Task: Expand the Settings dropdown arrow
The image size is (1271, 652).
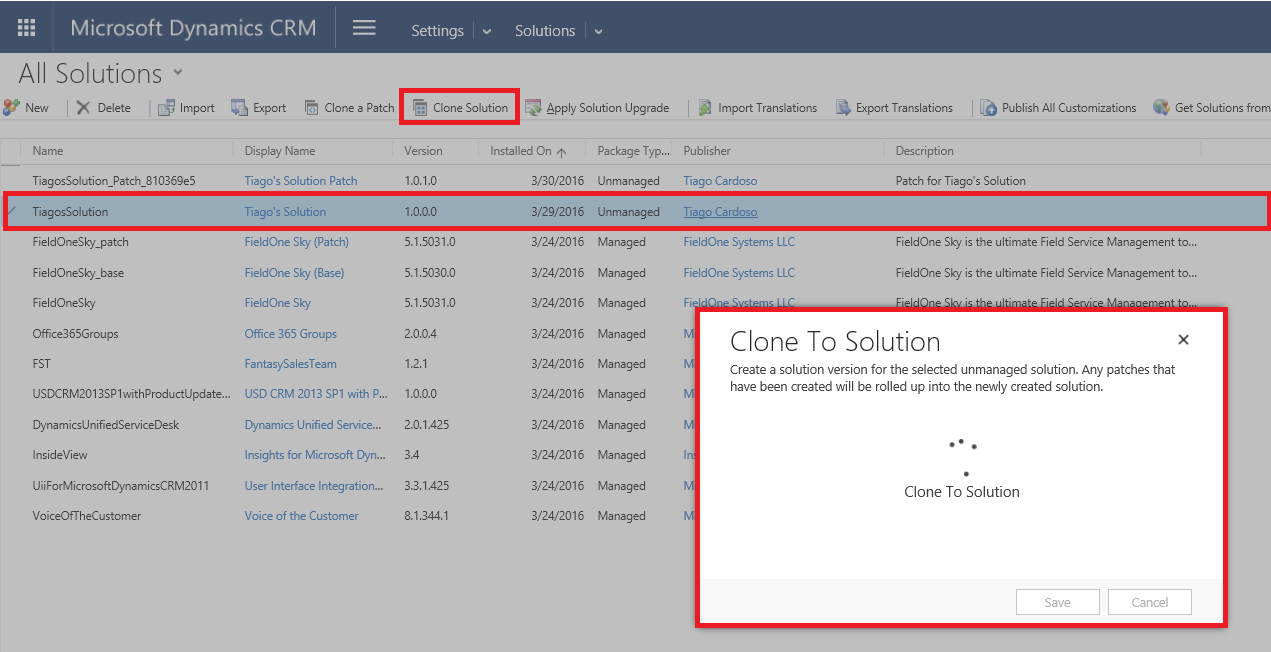Action: click(487, 31)
